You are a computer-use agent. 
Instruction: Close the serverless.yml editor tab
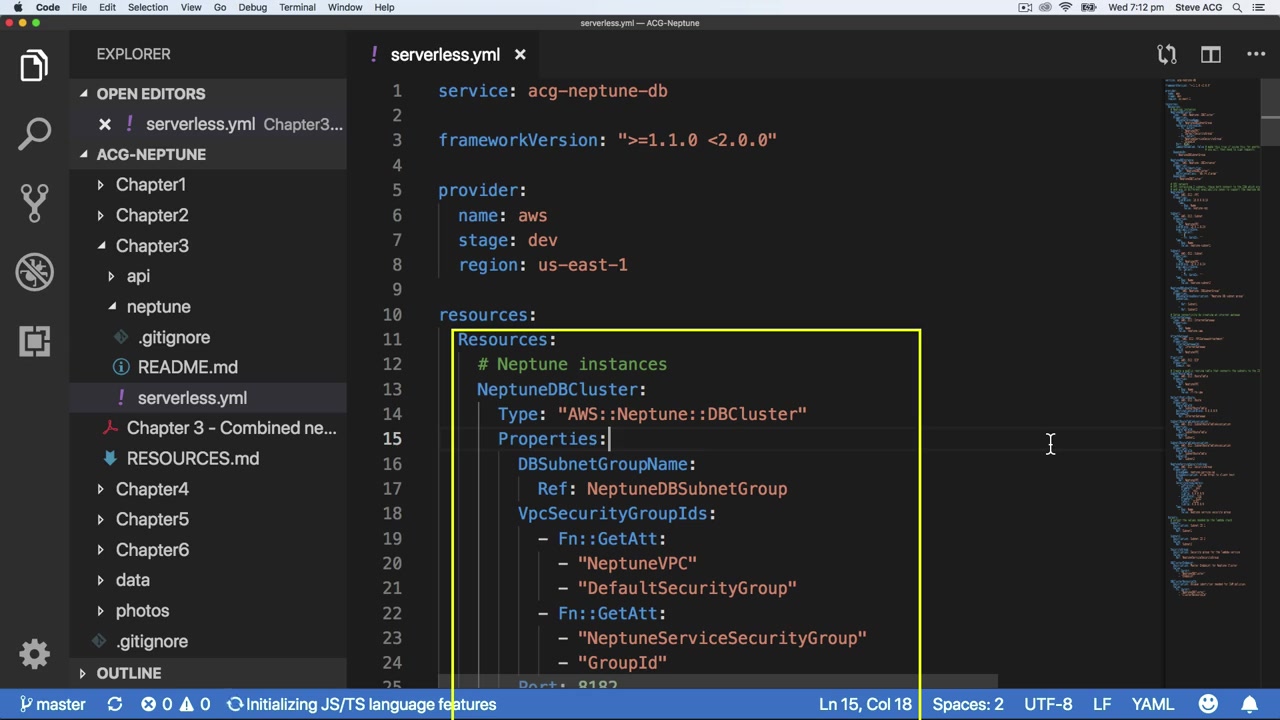coord(520,55)
